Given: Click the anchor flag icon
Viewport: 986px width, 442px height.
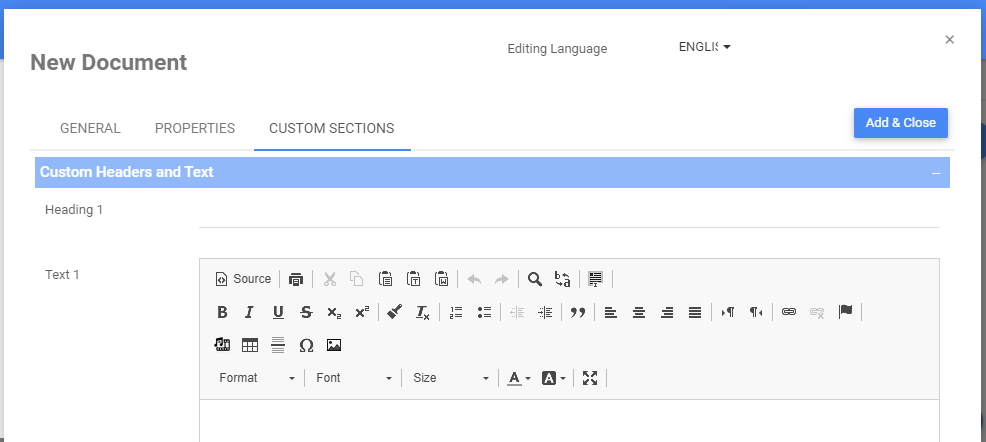Looking at the screenshot, I should 845,312.
